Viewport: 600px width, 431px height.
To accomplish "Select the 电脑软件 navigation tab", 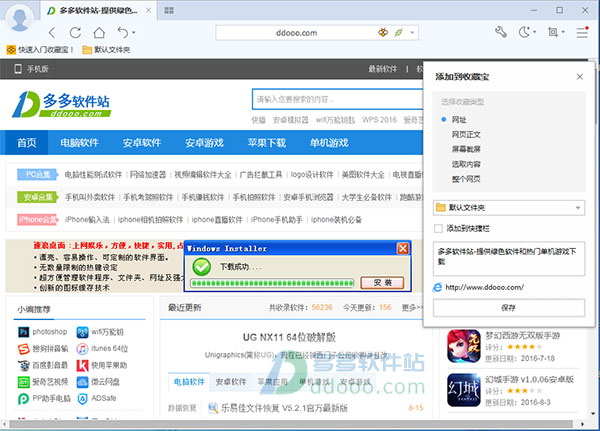I will click(80, 143).
